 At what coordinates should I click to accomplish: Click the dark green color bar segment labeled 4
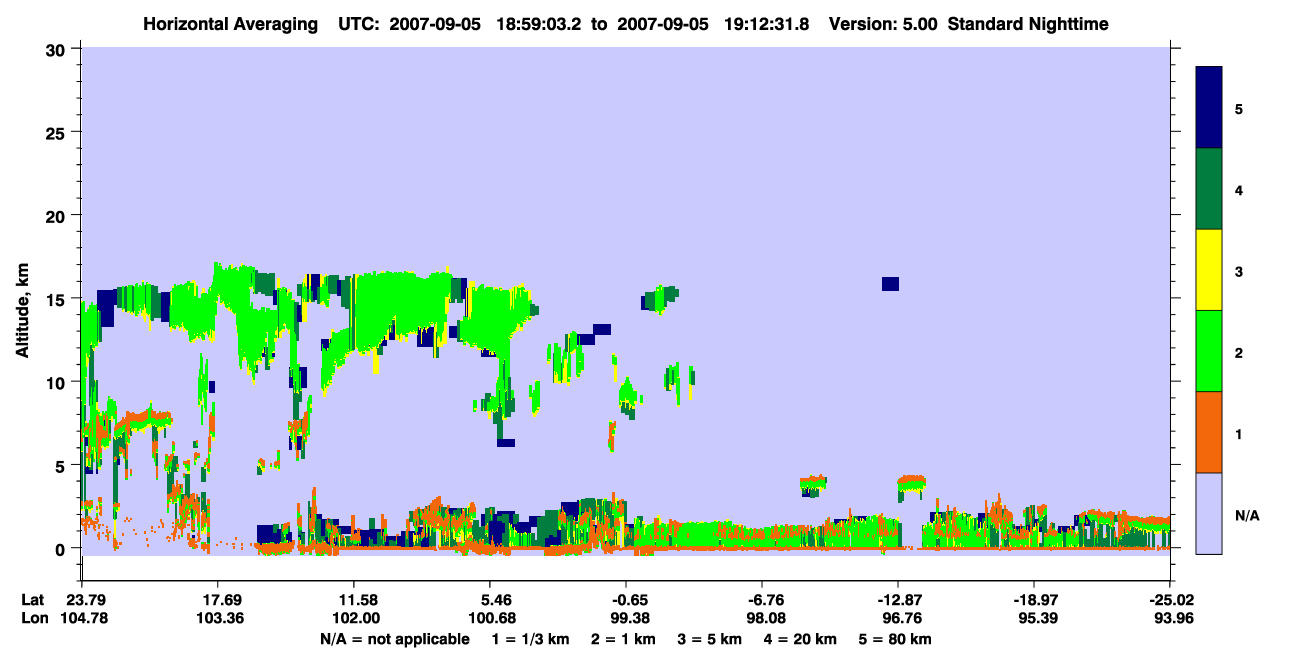(1209, 188)
